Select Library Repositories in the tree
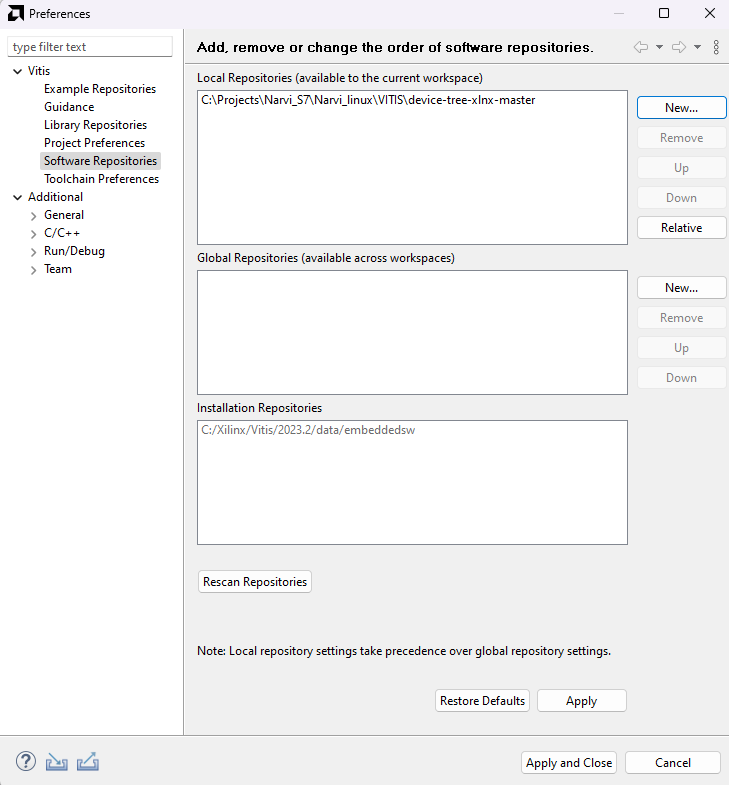The width and height of the screenshot is (729, 785). click(95, 125)
